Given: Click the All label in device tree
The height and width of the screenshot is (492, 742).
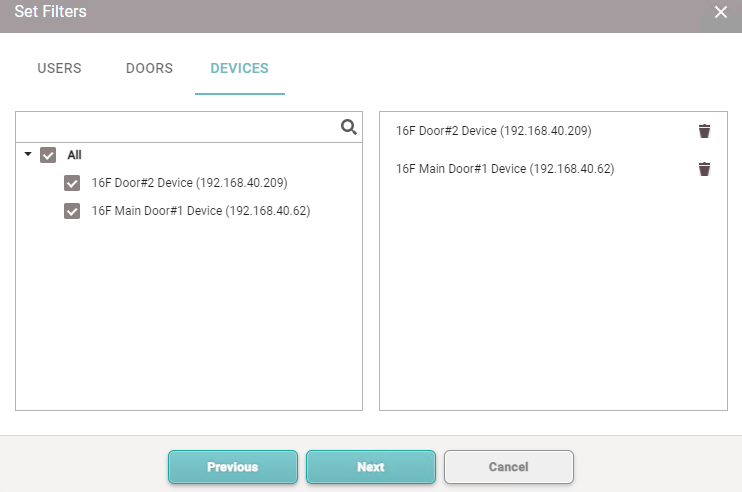Looking at the screenshot, I should (74, 155).
